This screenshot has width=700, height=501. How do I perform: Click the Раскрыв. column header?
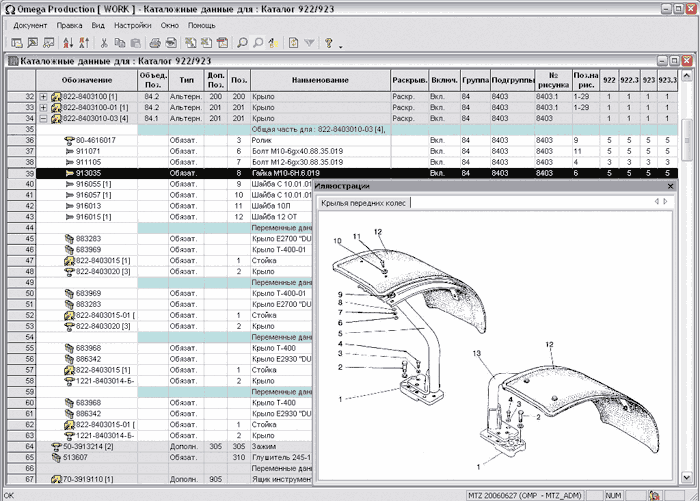(x=409, y=80)
